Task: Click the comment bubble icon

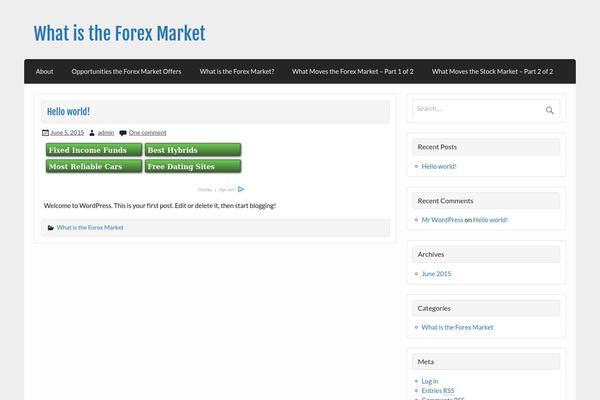Action: click(x=123, y=133)
